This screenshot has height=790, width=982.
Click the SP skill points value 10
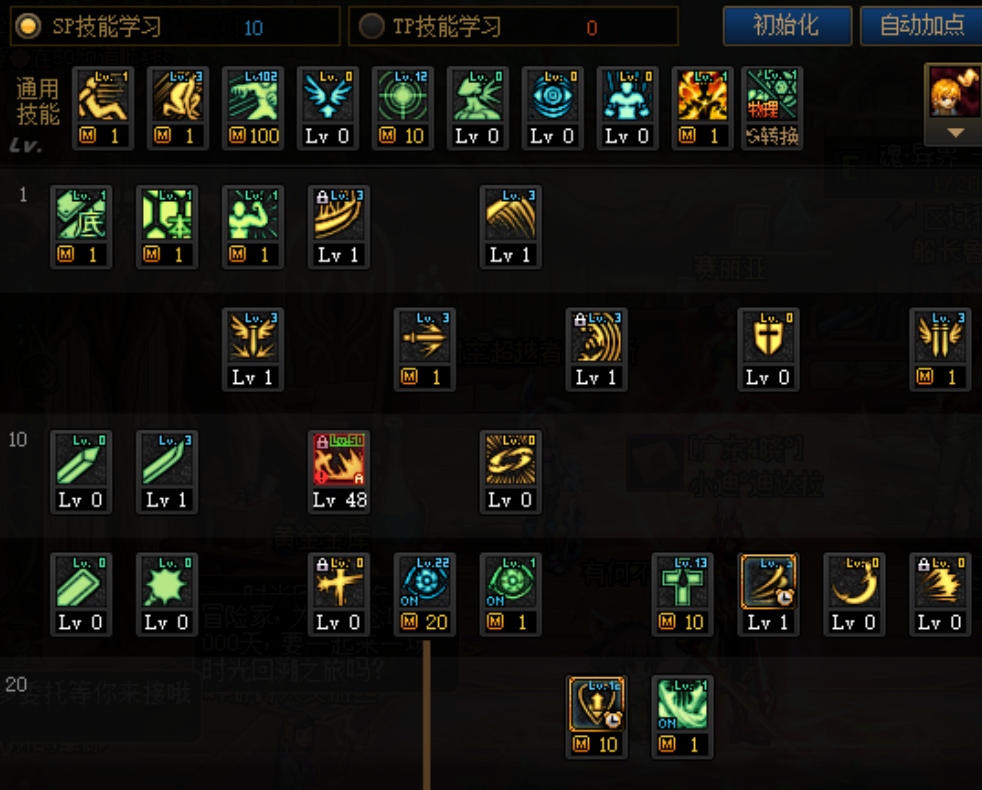pos(254,28)
